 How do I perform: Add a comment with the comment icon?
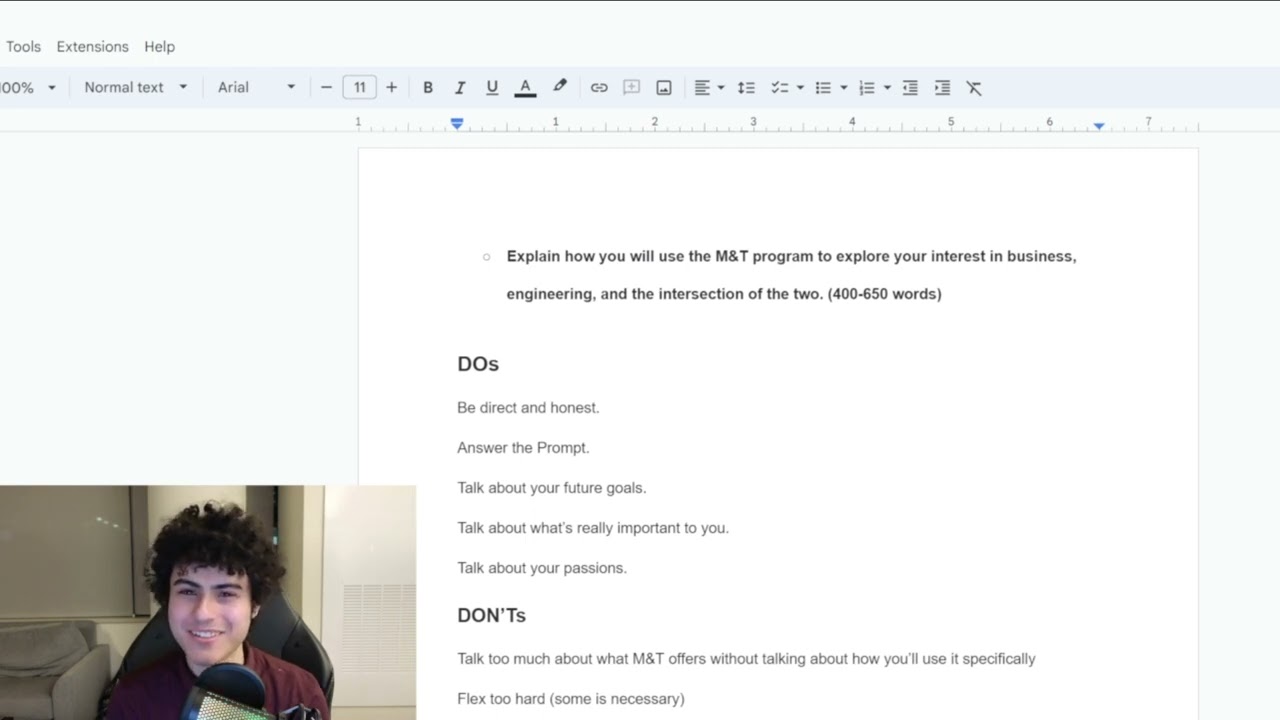[x=631, y=88]
